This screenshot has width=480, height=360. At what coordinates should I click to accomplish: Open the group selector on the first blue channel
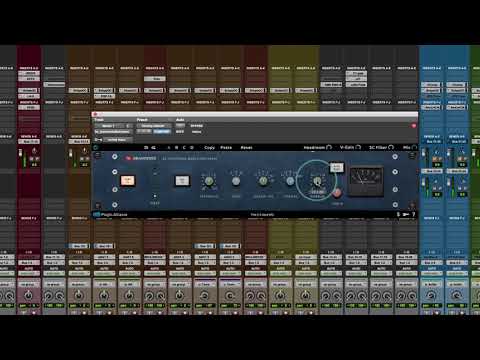point(431,284)
